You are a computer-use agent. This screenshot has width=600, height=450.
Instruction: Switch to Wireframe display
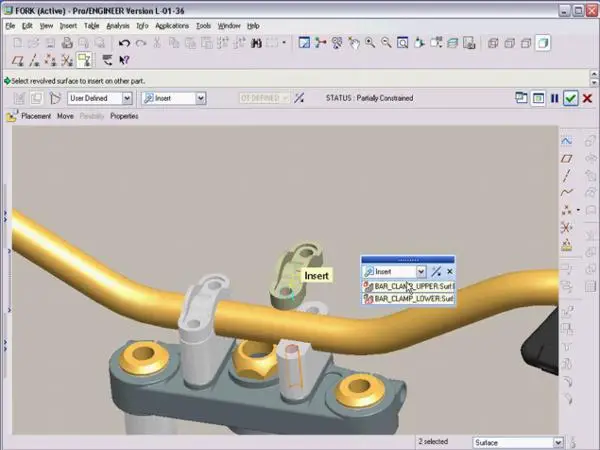point(493,43)
